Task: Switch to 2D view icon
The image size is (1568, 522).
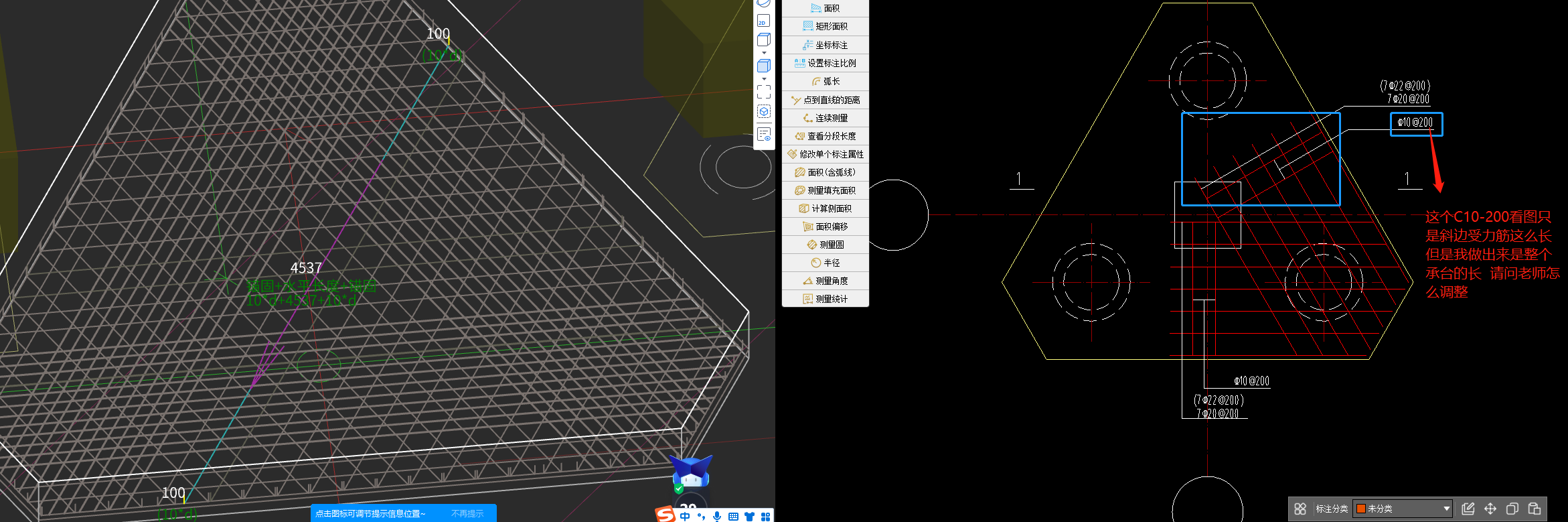Action: (763, 21)
